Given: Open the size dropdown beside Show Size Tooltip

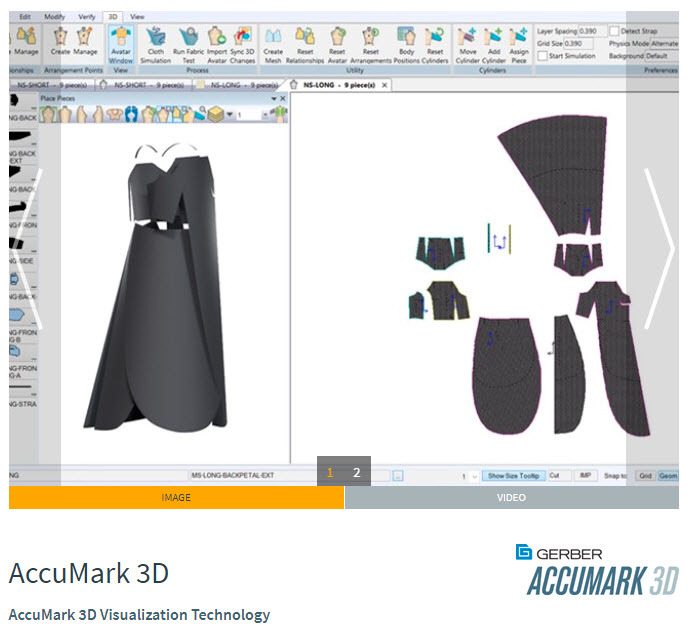Looking at the screenshot, I should [x=475, y=476].
